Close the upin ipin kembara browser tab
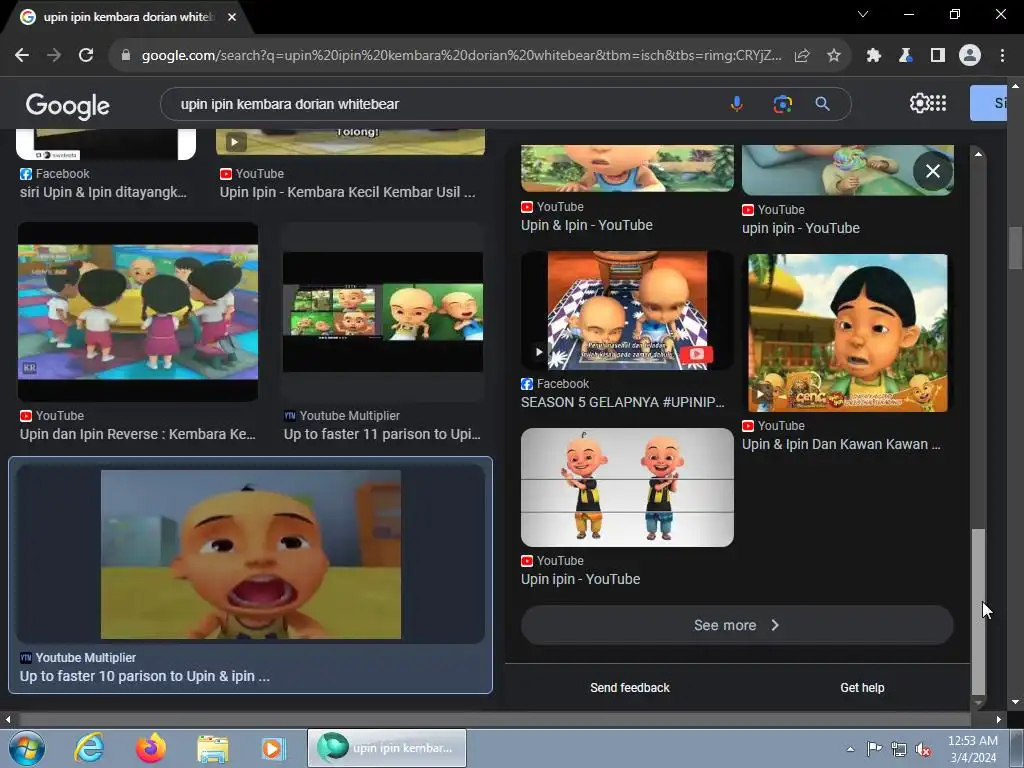The image size is (1024, 768). click(232, 17)
